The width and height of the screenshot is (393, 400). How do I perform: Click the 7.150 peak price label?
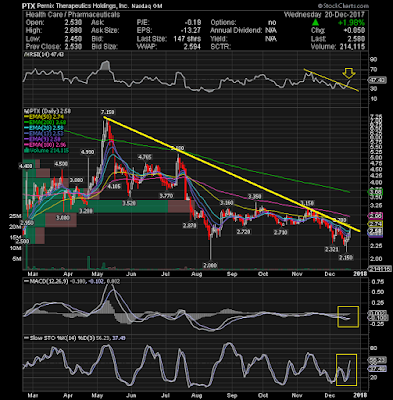(107, 111)
